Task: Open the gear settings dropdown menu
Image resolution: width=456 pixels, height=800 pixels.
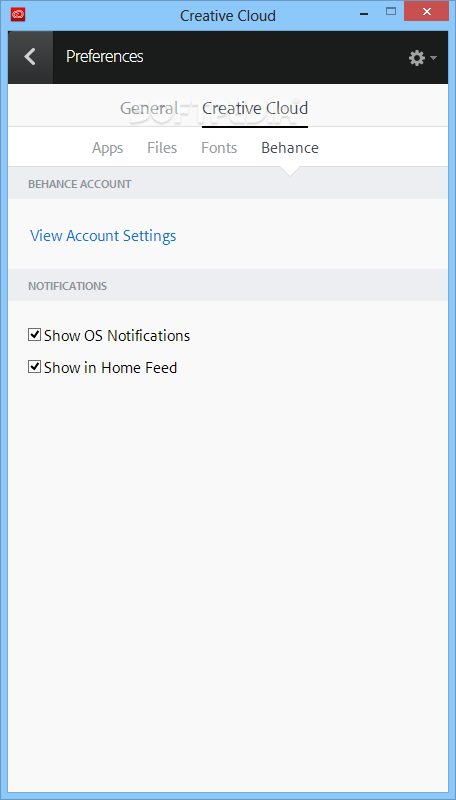Action: (423, 58)
